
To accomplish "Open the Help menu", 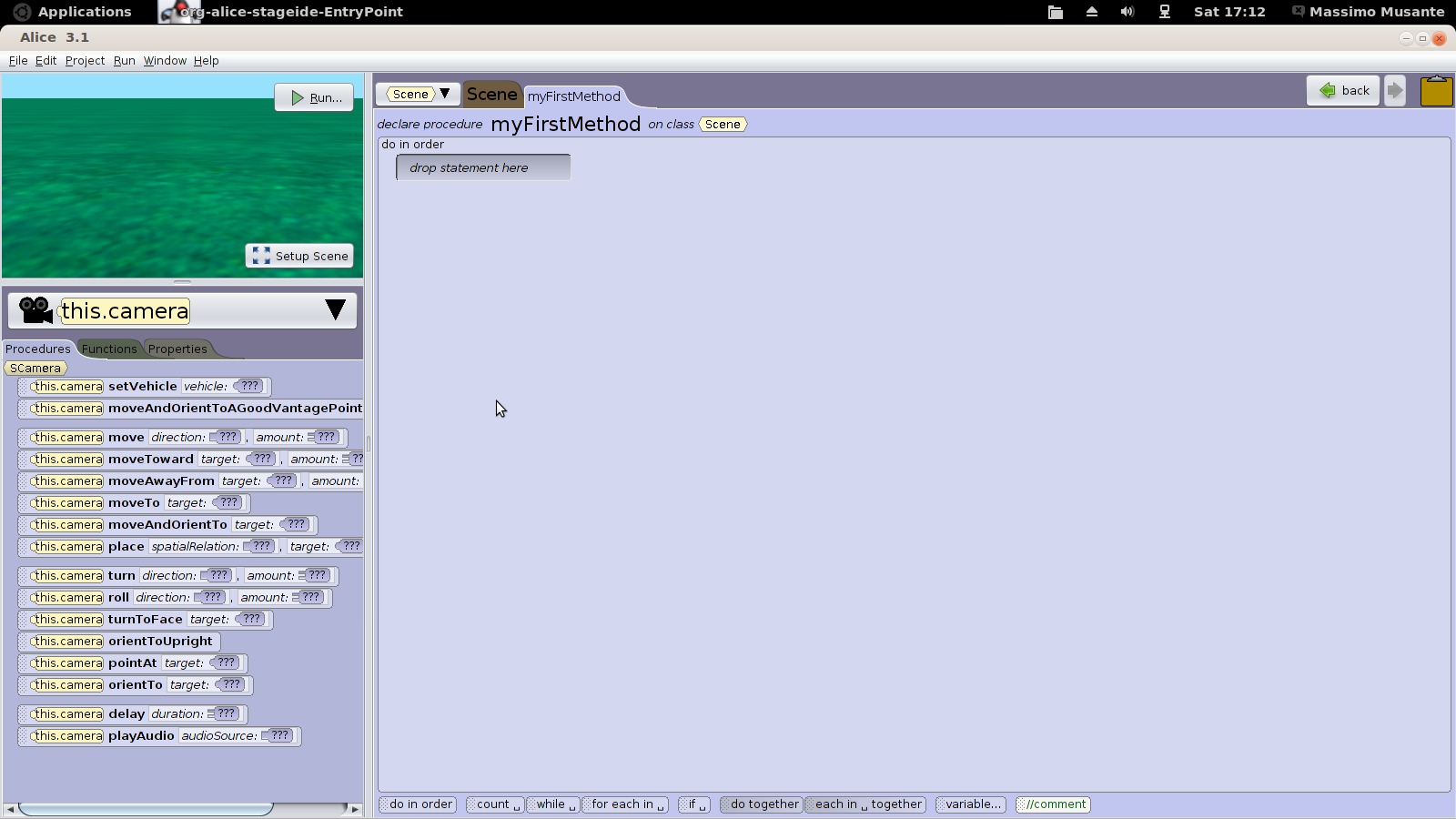I will pyautogui.click(x=206, y=61).
